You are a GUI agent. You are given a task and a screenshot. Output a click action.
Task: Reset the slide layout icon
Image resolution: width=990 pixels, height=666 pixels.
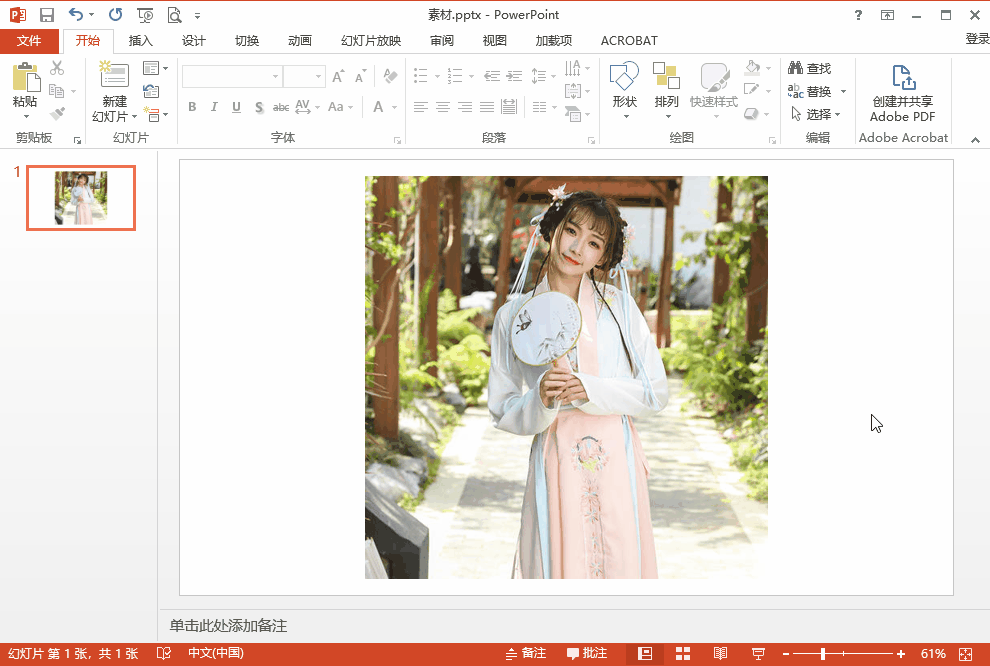(x=151, y=91)
